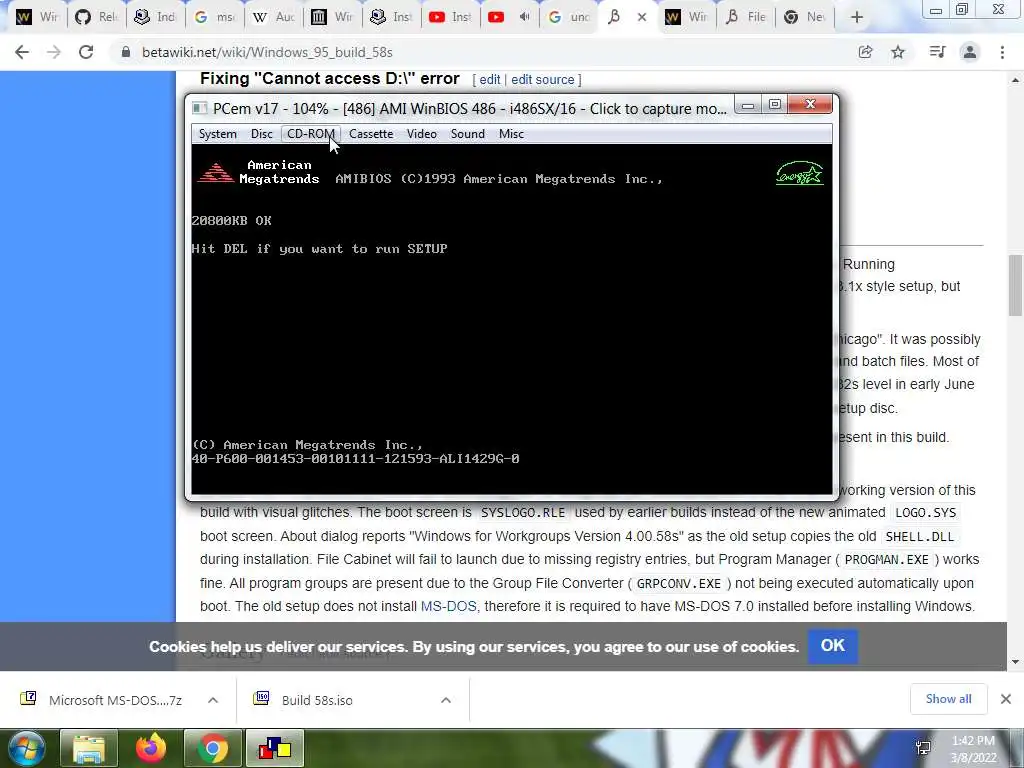Open the Misc menu in PCem
Viewport: 1024px width, 768px height.
pyautogui.click(x=511, y=134)
